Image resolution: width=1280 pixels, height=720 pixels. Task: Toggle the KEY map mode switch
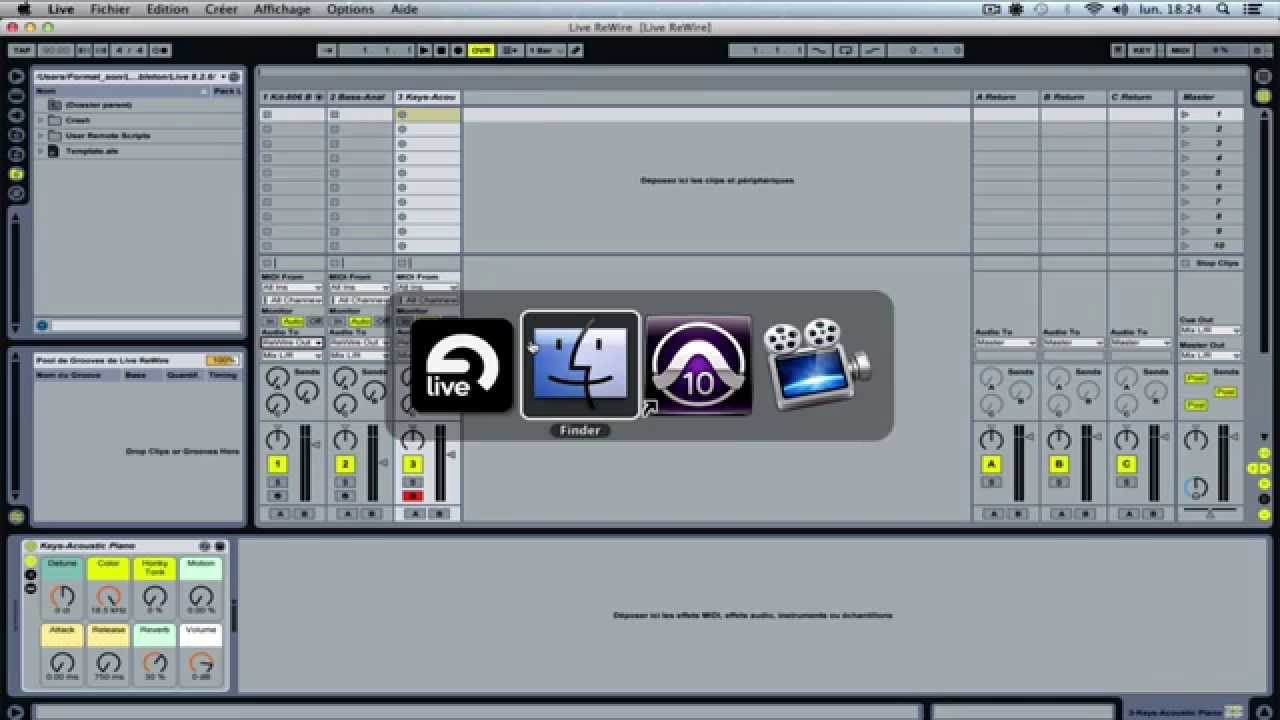tap(1141, 50)
